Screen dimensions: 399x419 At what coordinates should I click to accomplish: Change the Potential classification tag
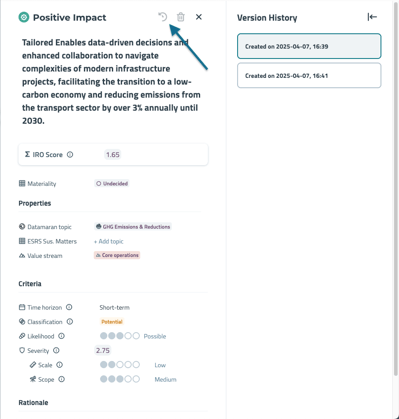[x=112, y=322]
